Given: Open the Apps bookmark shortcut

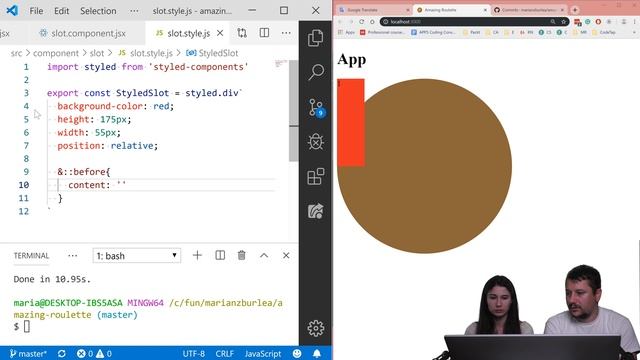Looking at the screenshot, I should (347, 32).
